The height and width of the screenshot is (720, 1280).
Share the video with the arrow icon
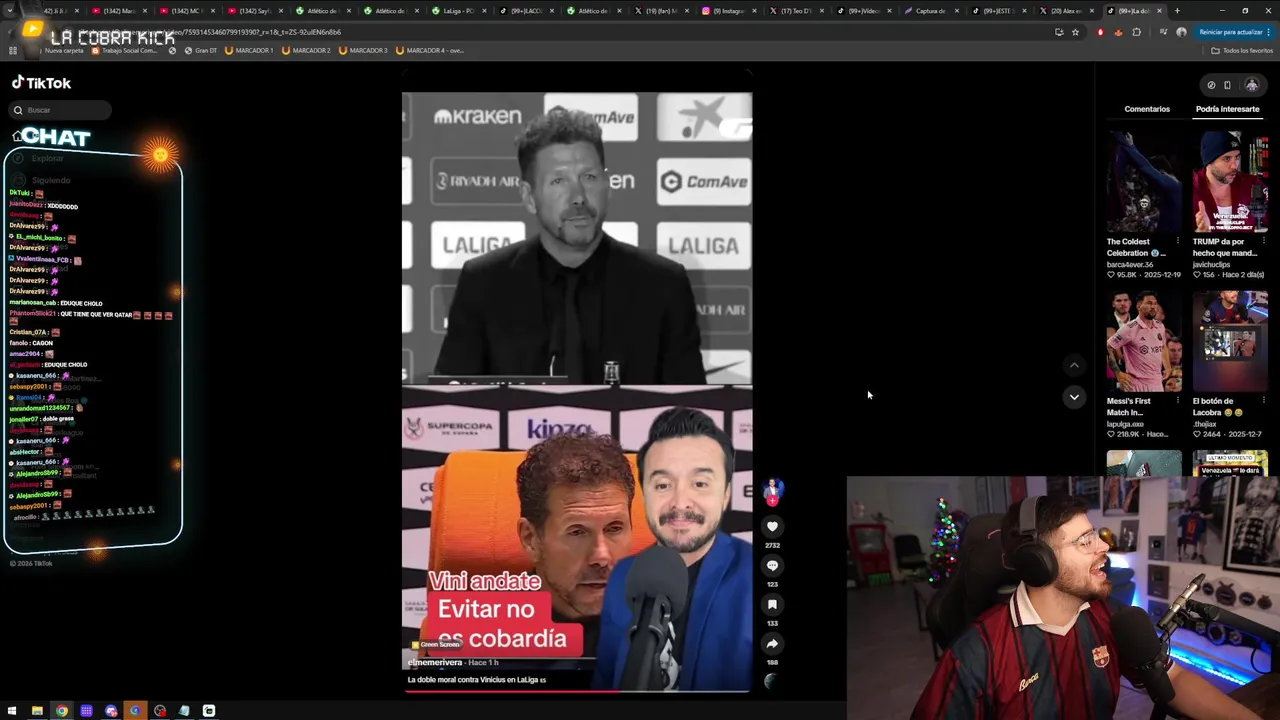click(772, 643)
